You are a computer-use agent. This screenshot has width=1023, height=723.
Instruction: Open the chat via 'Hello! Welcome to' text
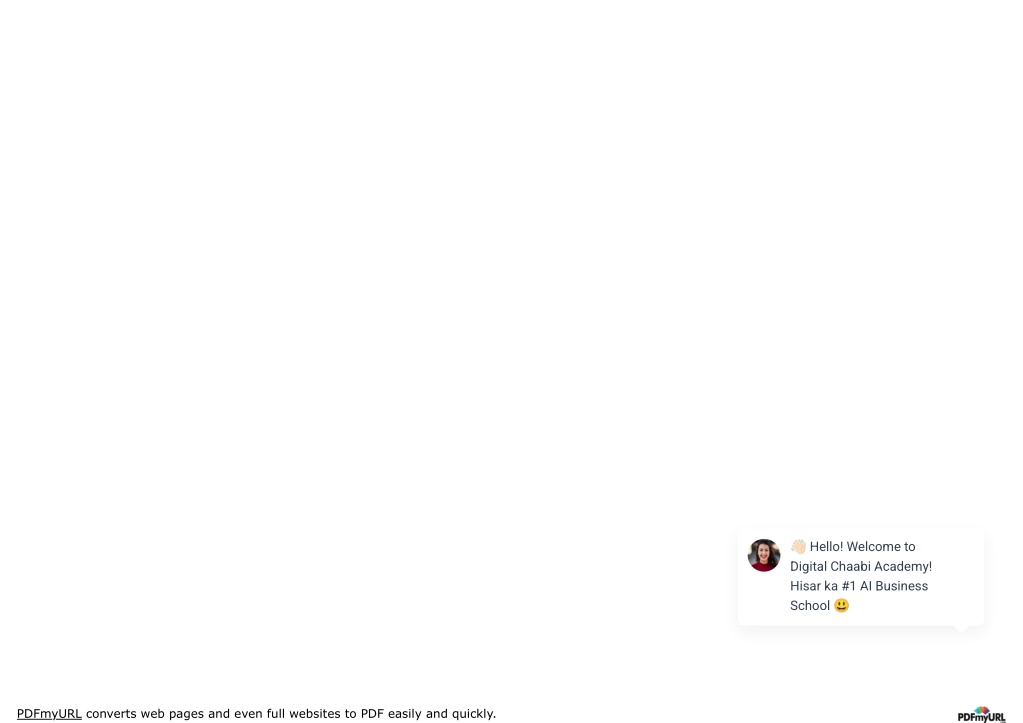[x=863, y=547]
